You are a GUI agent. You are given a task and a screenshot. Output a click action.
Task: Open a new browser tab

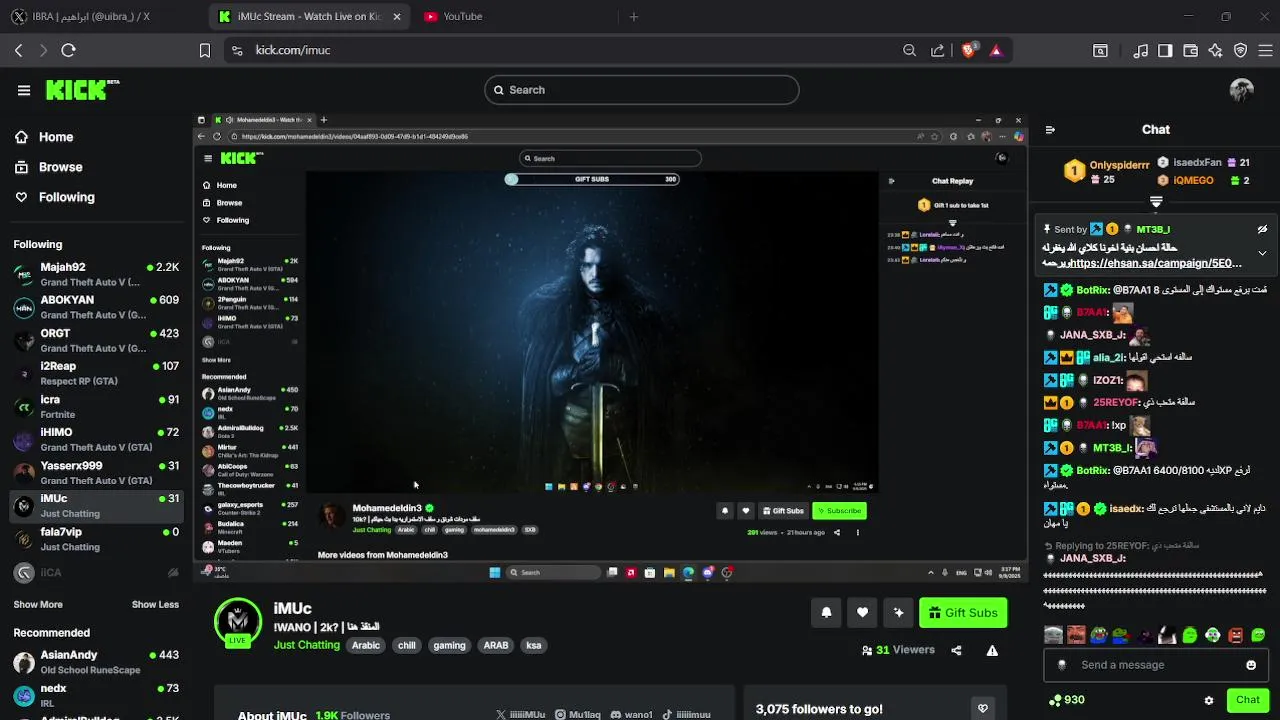(633, 17)
